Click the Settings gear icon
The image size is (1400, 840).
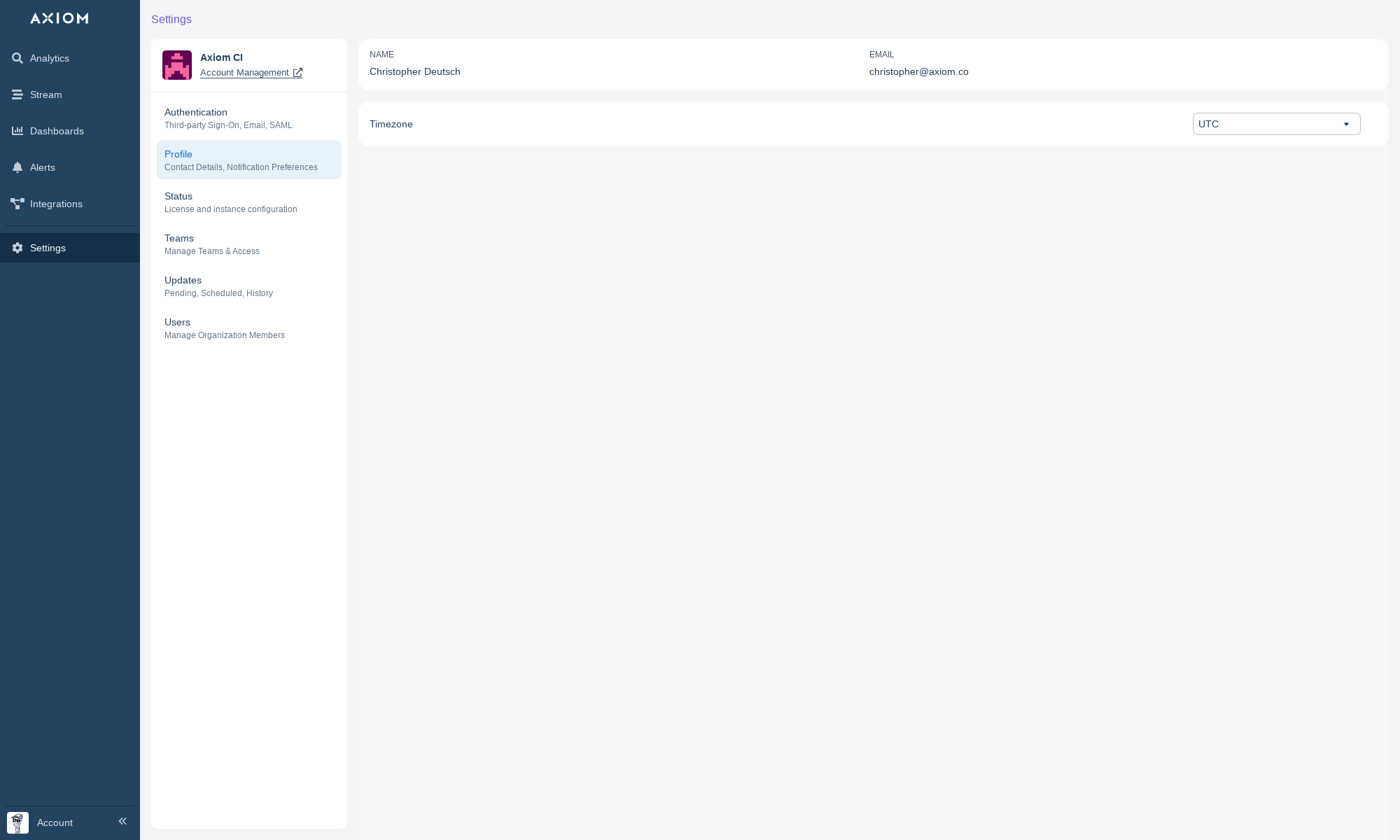pyautogui.click(x=17, y=248)
